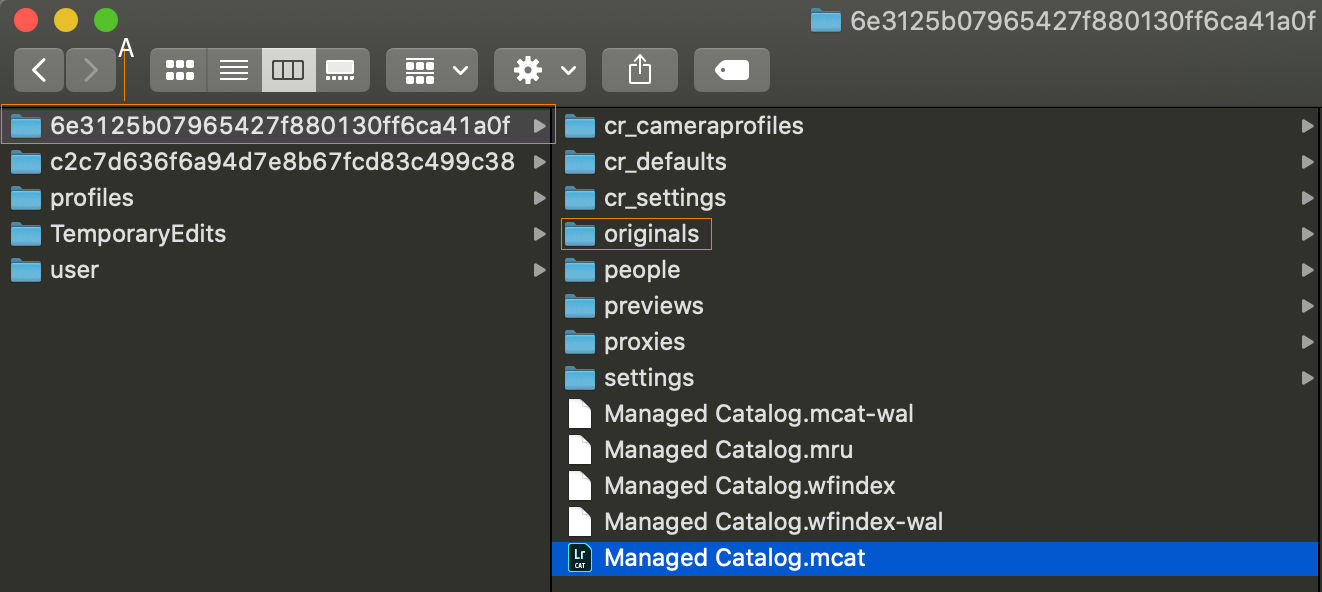
Task: Select the Managed Catalog.mcat Lightroom catalog icon
Action: pos(579,558)
